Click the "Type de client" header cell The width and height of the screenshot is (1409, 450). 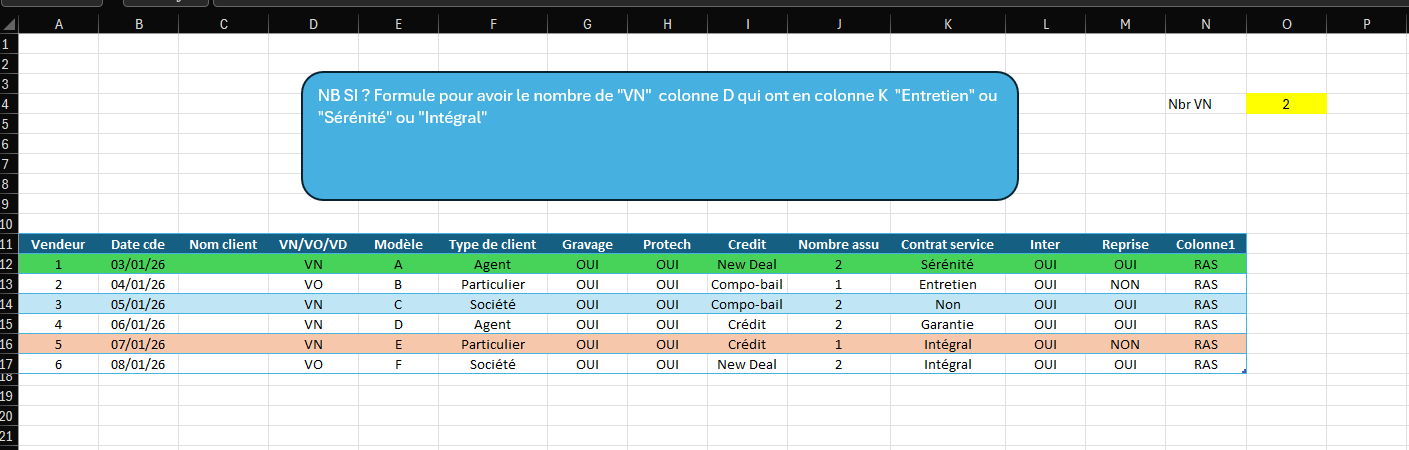pyautogui.click(x=492, y=244)
